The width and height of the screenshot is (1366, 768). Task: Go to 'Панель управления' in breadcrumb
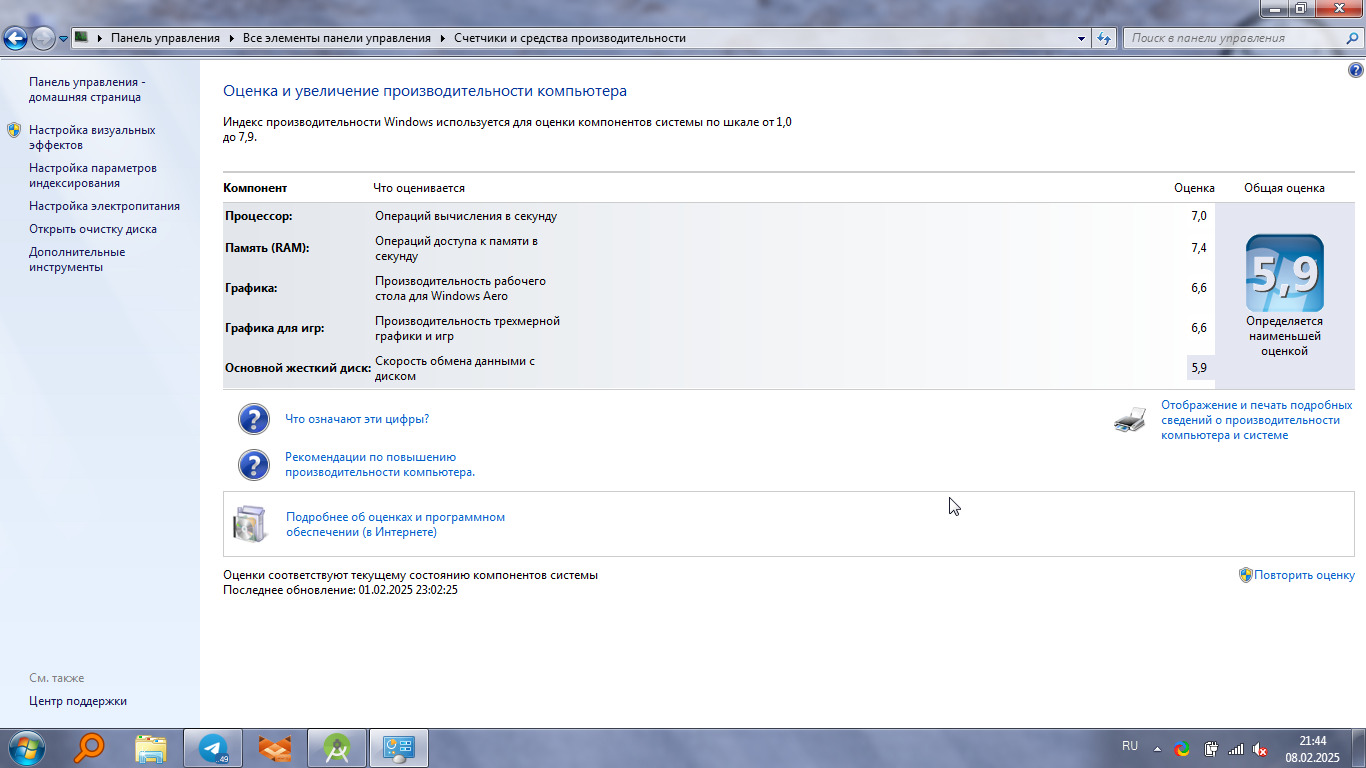[165, 38]
